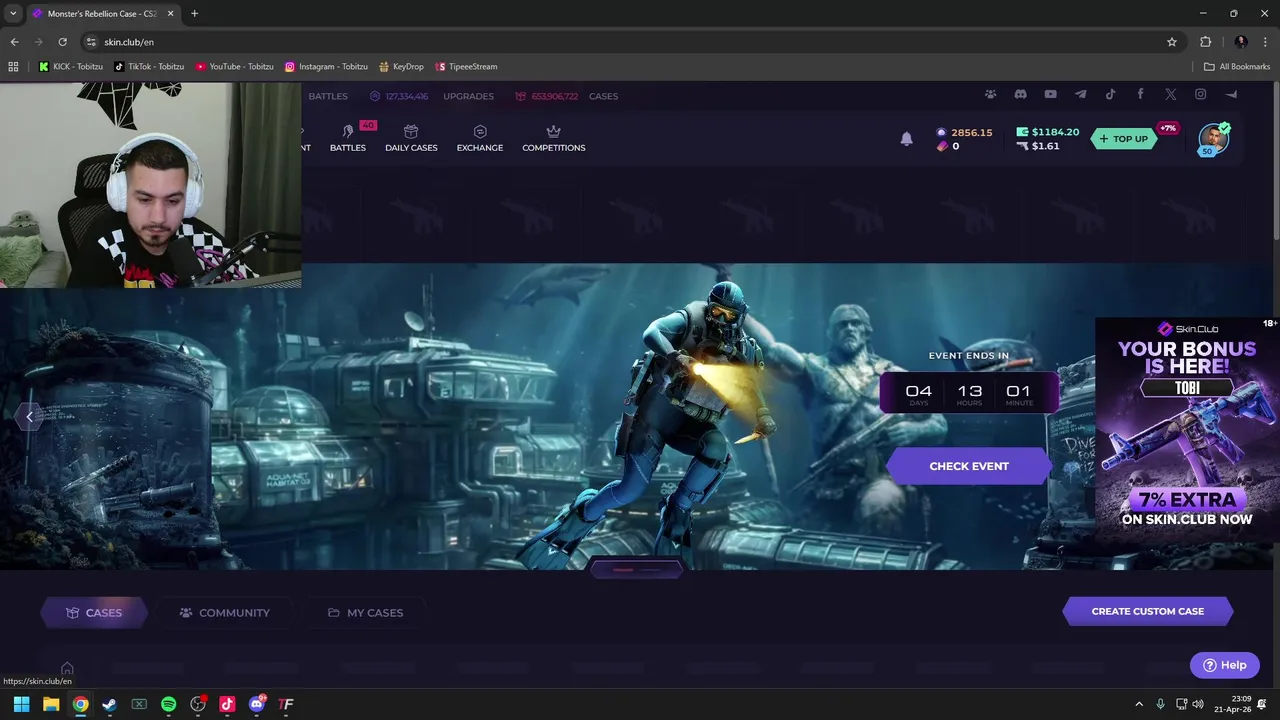This screenshot has height=720, width=1280.
Task: Open the user profile avatar with level 50
Action: click(x=1214, y=139)
